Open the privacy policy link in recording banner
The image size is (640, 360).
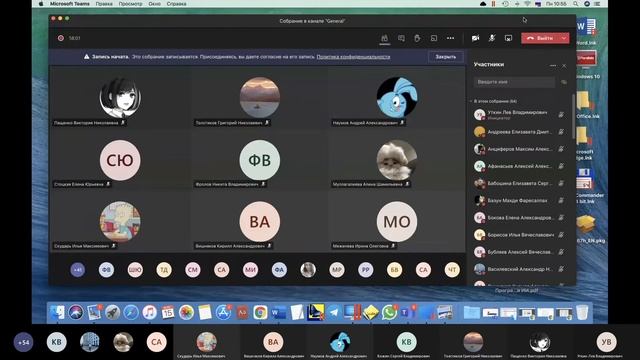click(353, 57)
